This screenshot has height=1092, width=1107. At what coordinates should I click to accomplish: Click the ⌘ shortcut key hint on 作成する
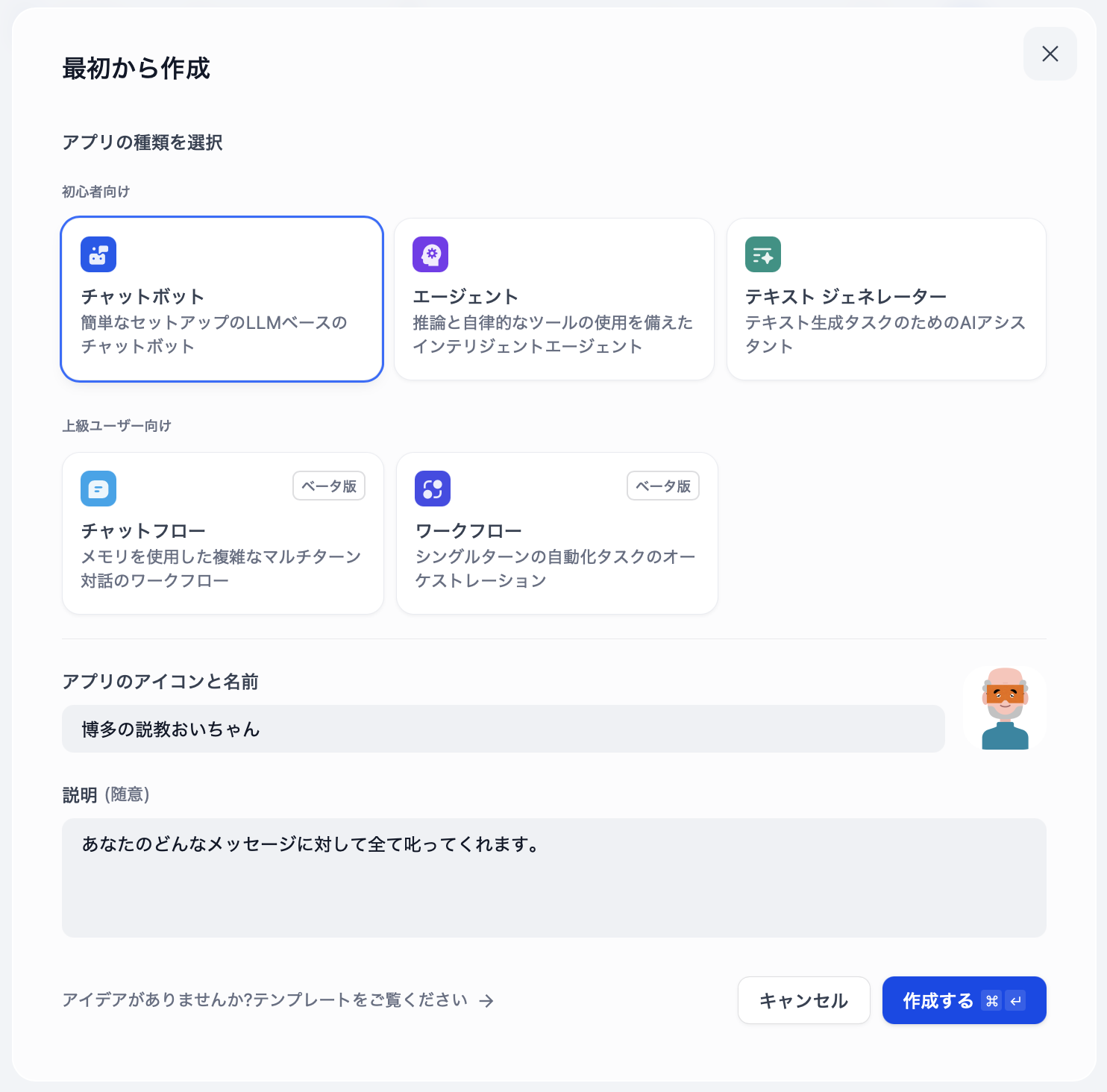click(x=991, y=1001)
